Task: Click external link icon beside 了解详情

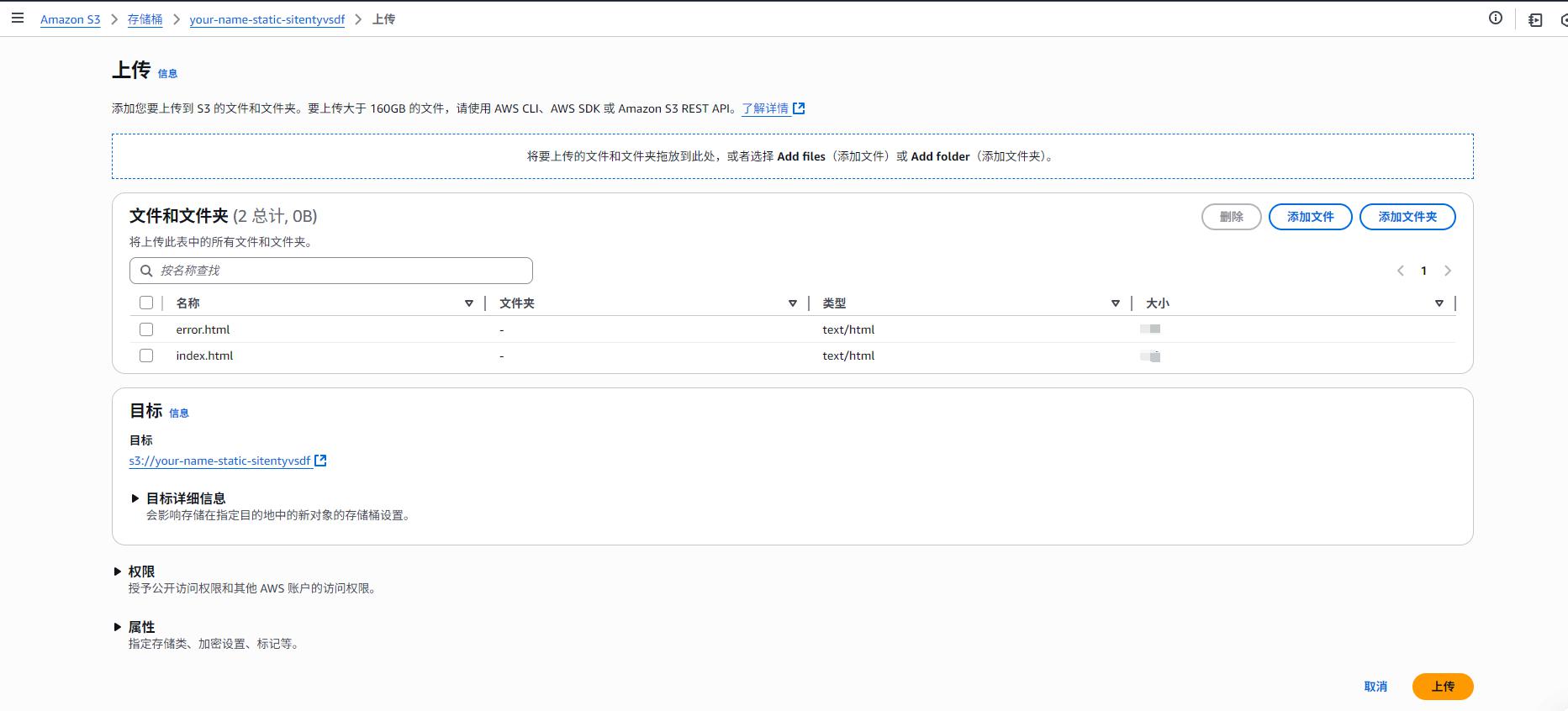Action: [x=799, y=108]
